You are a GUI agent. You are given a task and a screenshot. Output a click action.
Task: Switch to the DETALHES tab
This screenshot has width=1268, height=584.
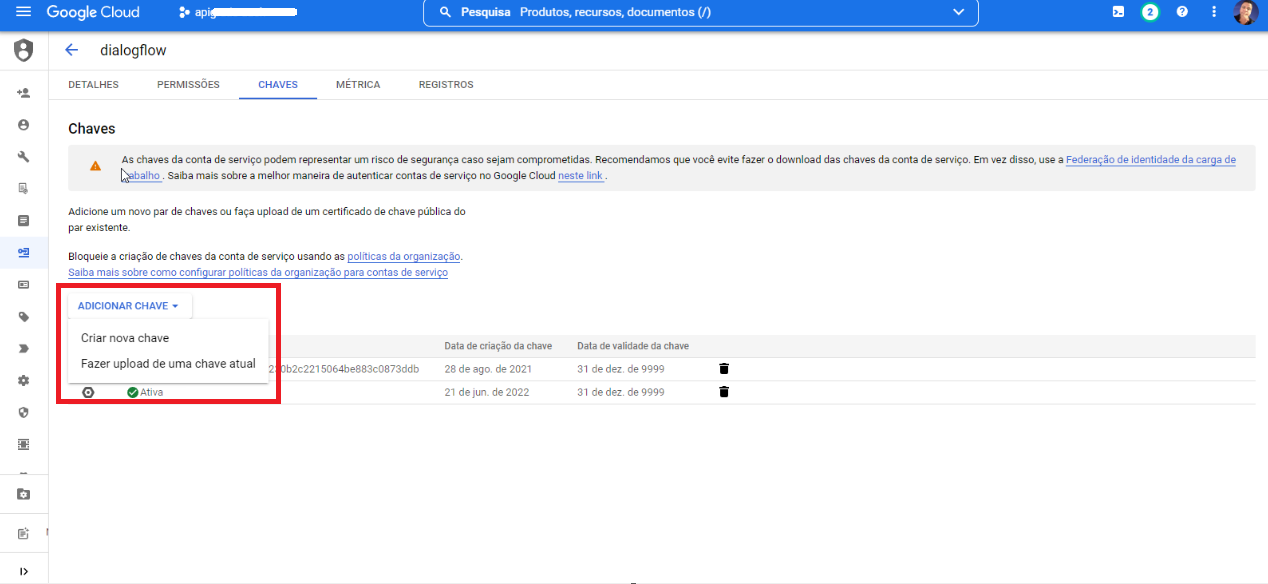click(x=93, y=85)
